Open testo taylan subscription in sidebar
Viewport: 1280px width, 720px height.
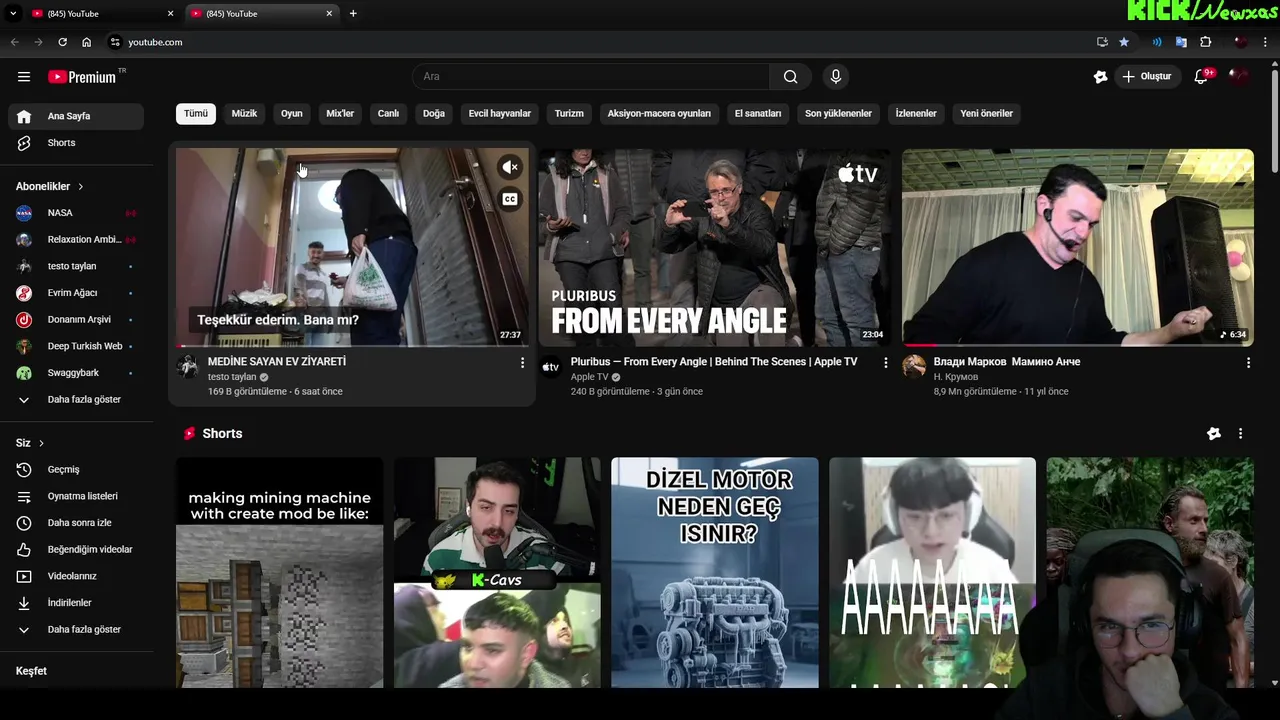[76, 266]
